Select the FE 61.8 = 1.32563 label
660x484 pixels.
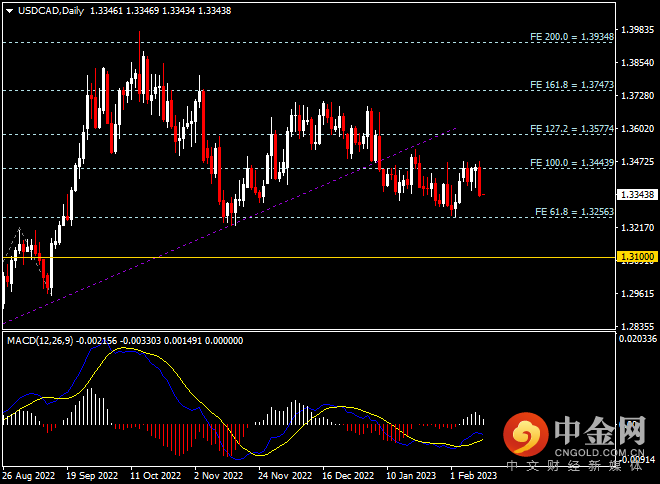click(573, 212)
